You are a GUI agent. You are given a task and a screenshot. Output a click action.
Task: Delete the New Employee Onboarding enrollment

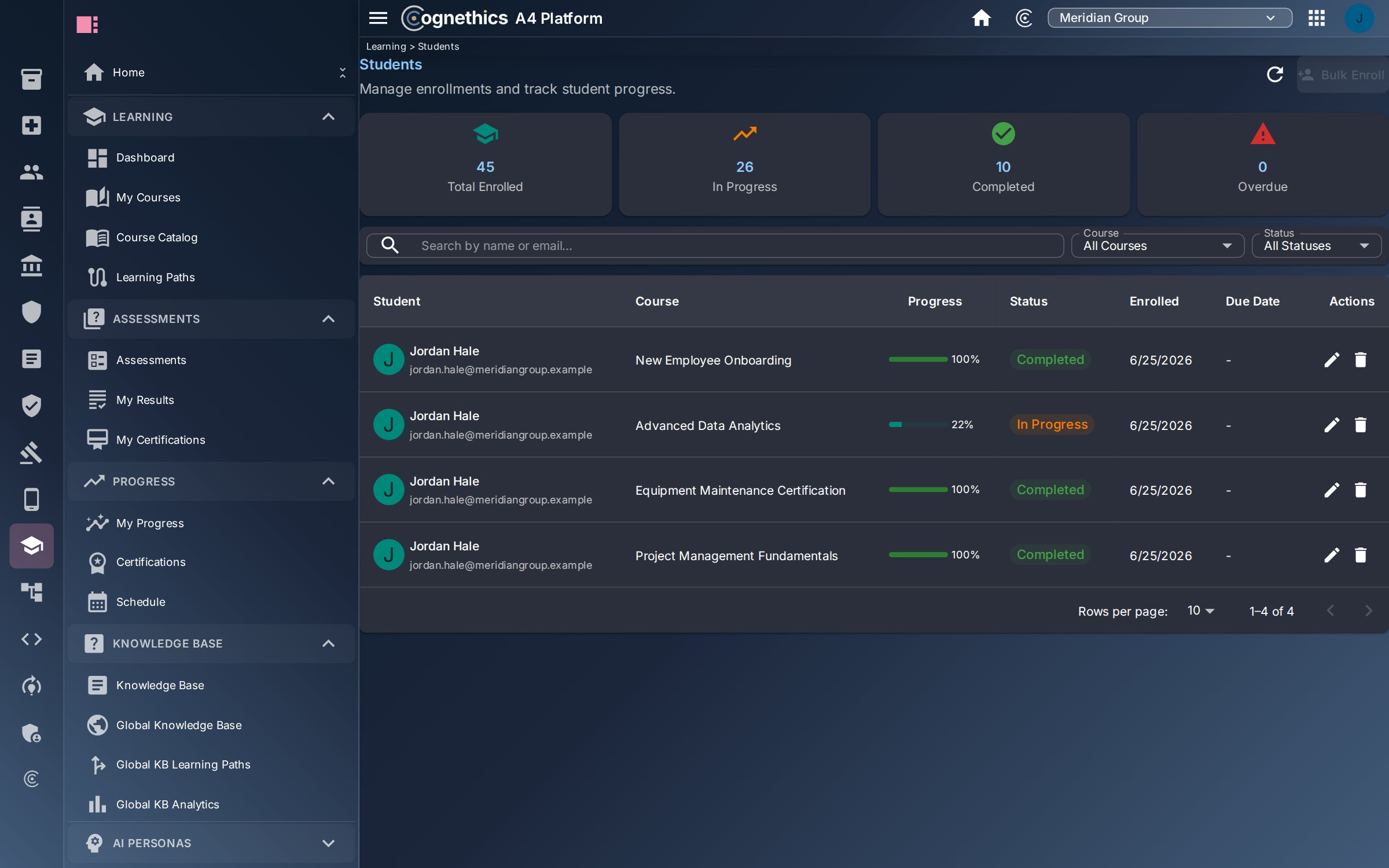point(1360,360)
